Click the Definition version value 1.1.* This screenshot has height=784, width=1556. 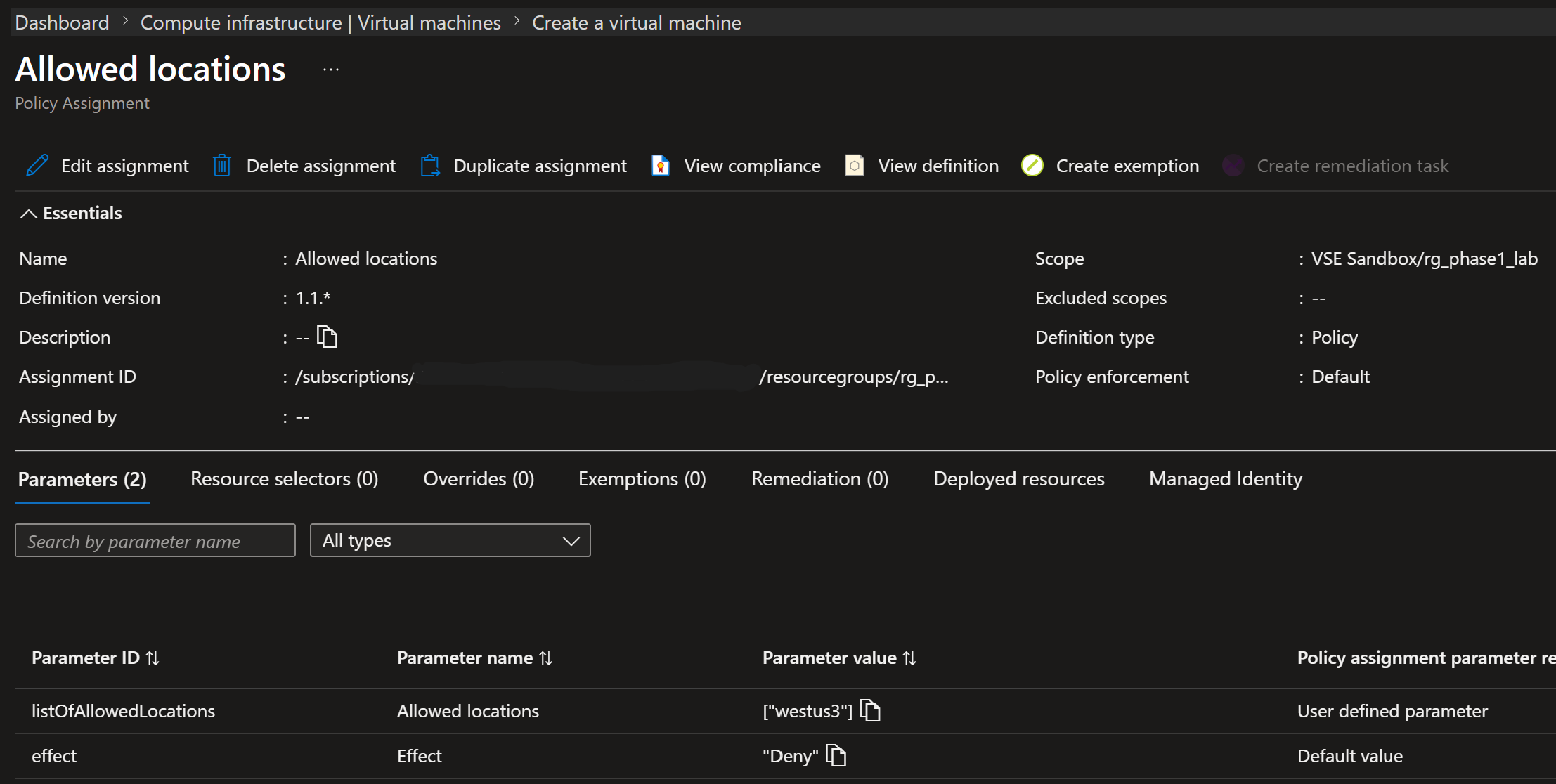coord(313,298)
